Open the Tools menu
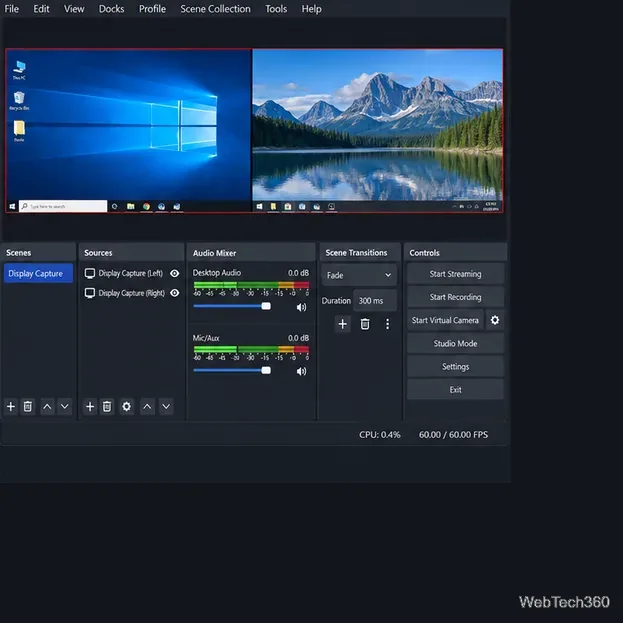Screen dimensions: 623x623 [276, 9]
